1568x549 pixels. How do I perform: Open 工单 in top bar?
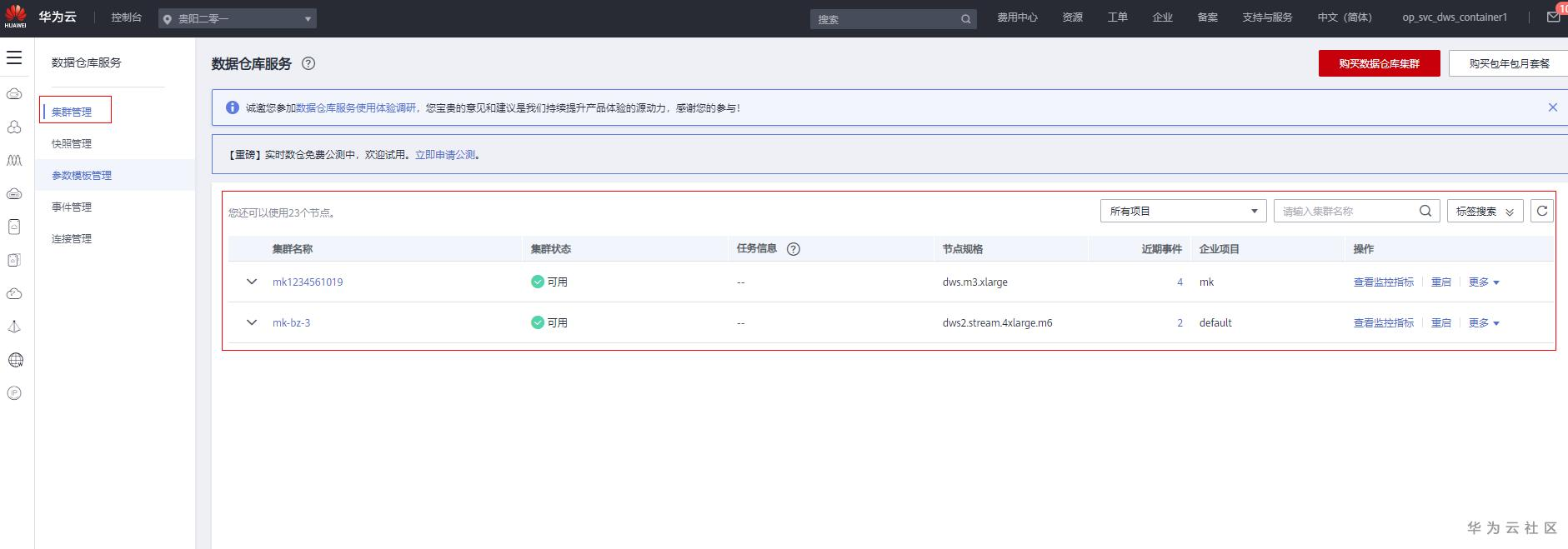tap(1117, 17)
